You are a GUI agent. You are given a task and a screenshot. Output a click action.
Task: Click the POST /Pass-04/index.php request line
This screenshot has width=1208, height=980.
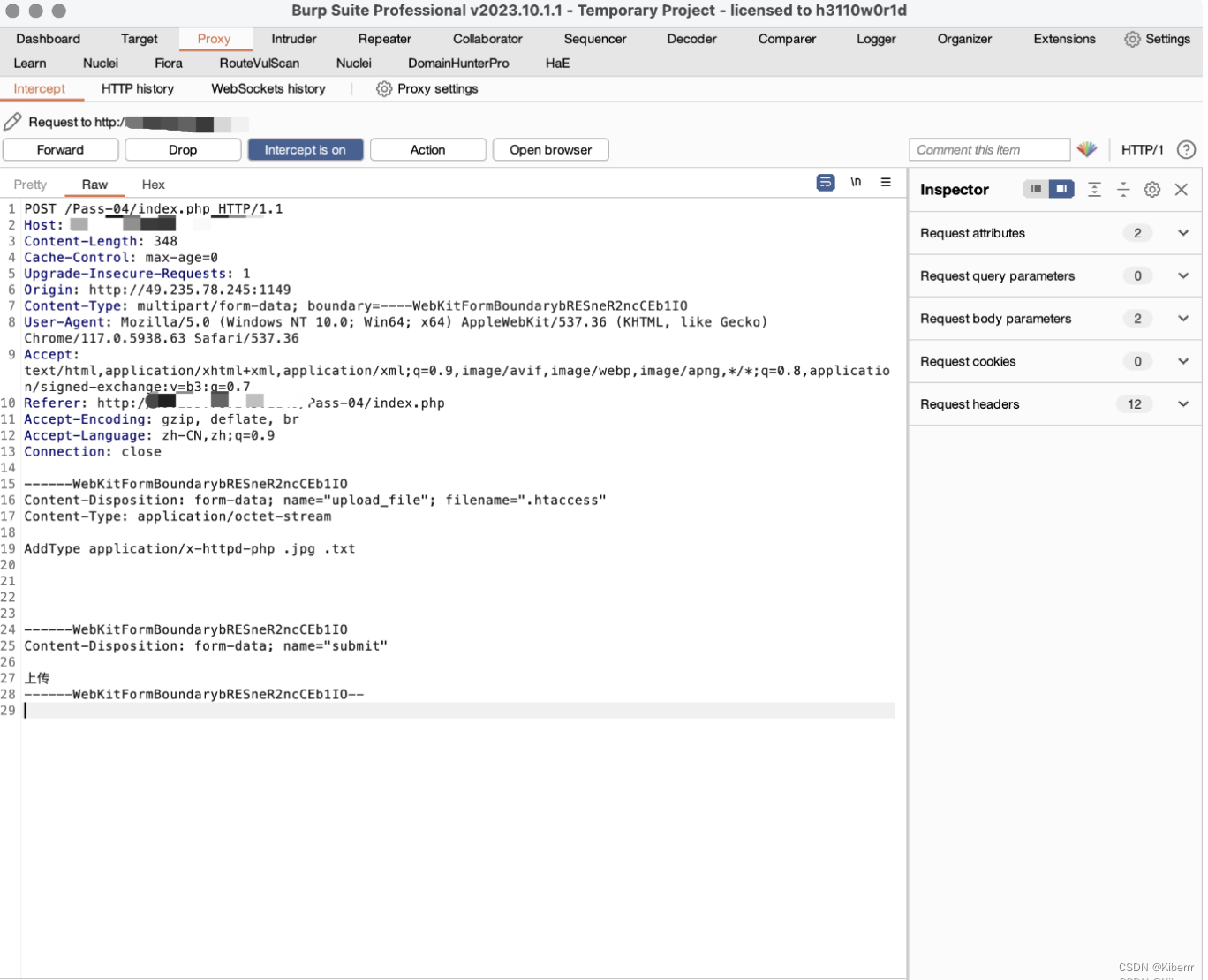pyautogui.click(x=155, y=209)
